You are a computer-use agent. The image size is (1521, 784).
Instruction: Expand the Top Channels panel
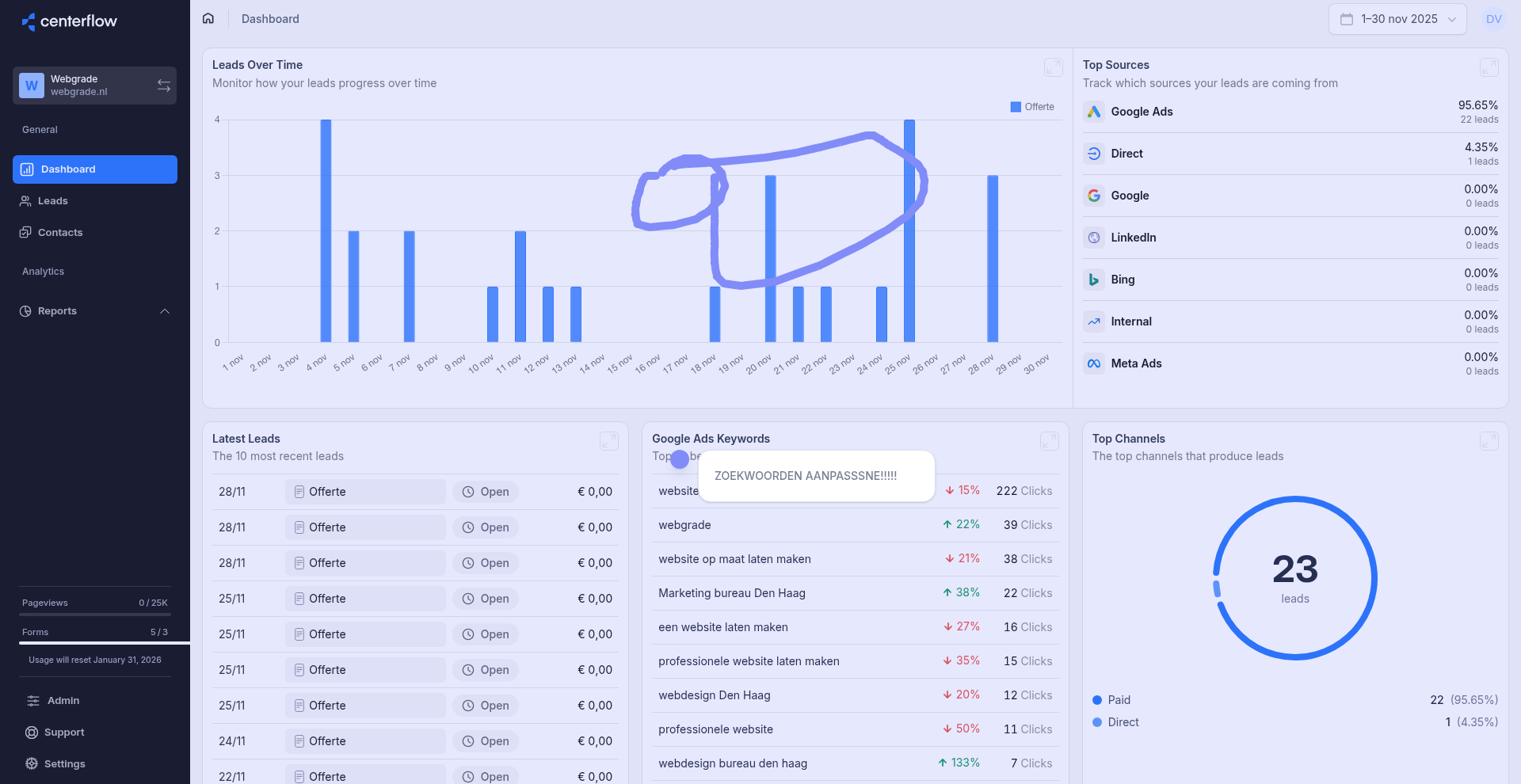(x=1489, y=441)
